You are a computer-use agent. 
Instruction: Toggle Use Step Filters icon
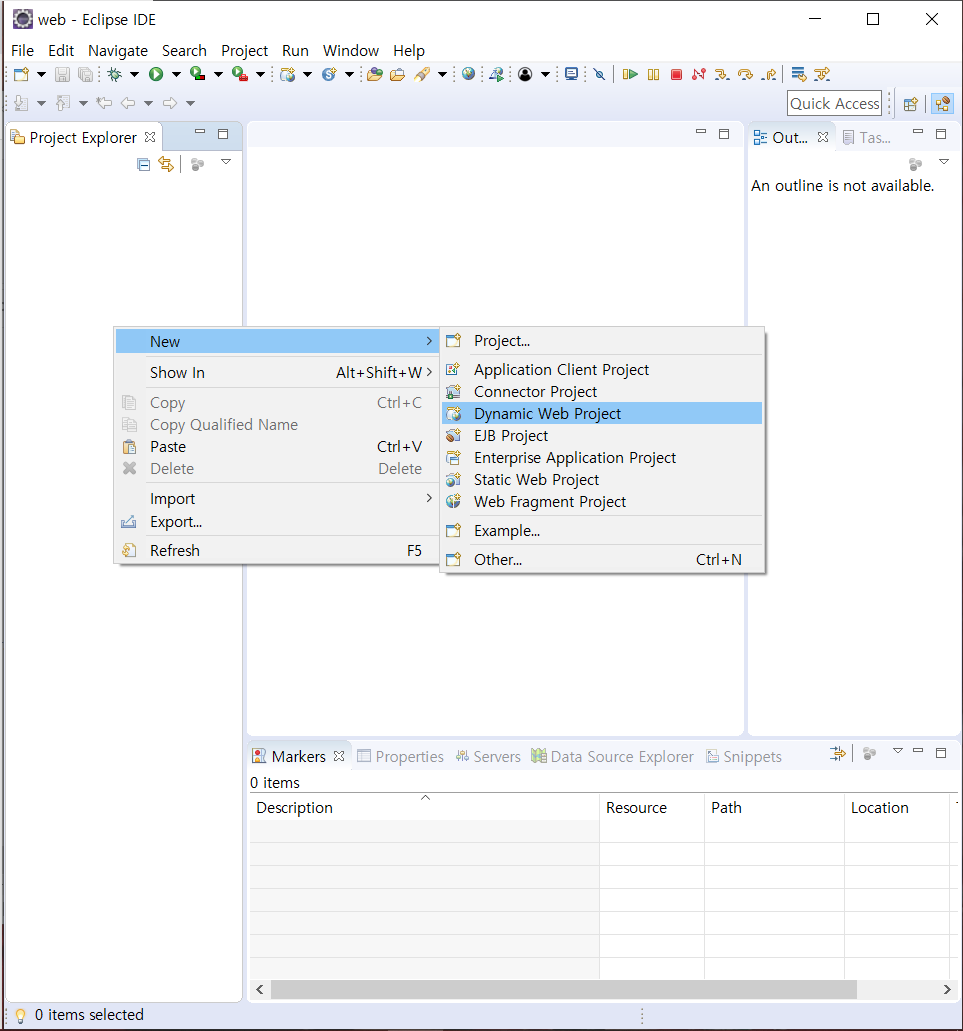click(x=822, y=74)
